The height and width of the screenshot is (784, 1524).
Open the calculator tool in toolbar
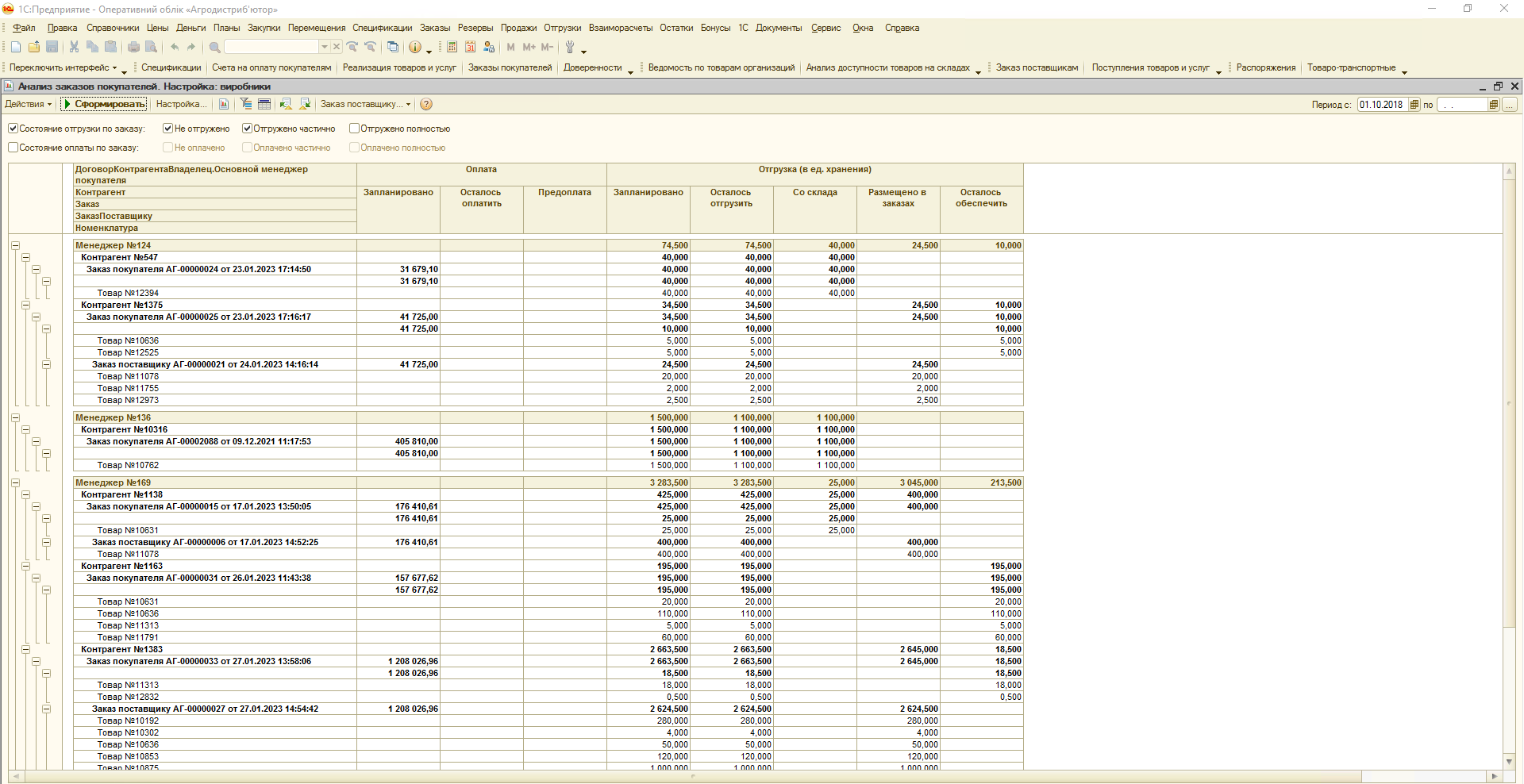coord(452,48)
